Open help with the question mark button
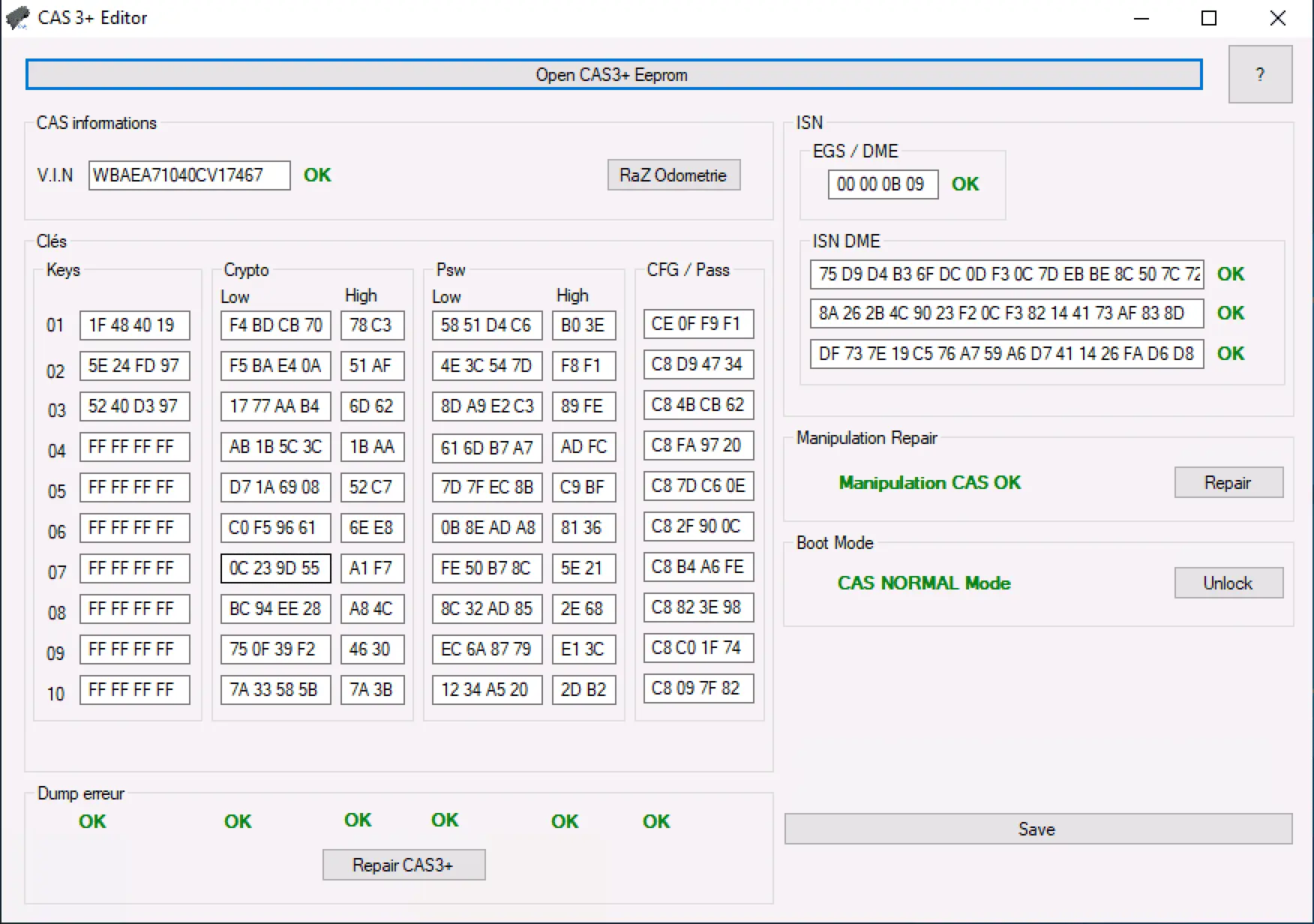1314x924 pixels. pyautogui.click(x=1259, y=75)
